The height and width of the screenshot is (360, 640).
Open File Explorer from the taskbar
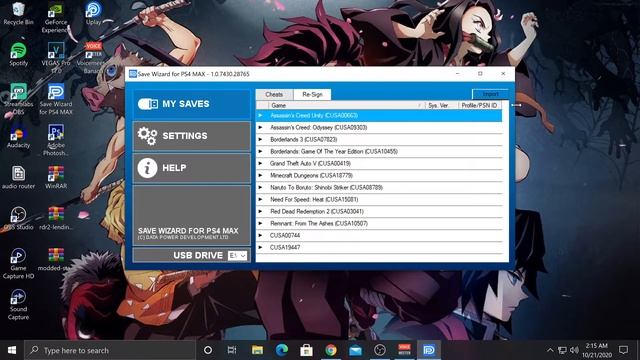point(257,350)
